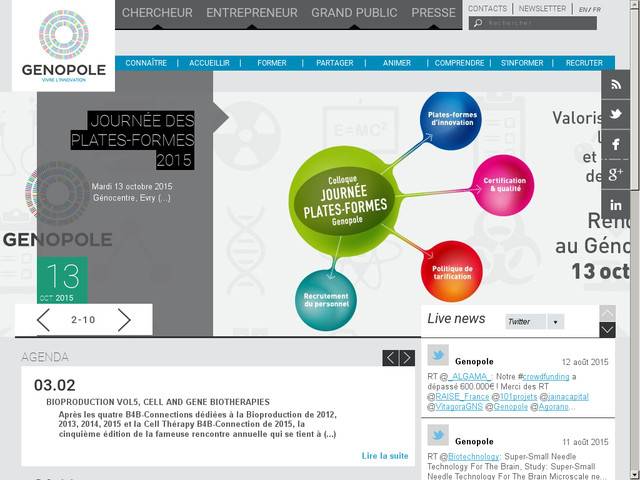Click JOURNÉE DES PLATES-FORMES 2015 headline

133,140
